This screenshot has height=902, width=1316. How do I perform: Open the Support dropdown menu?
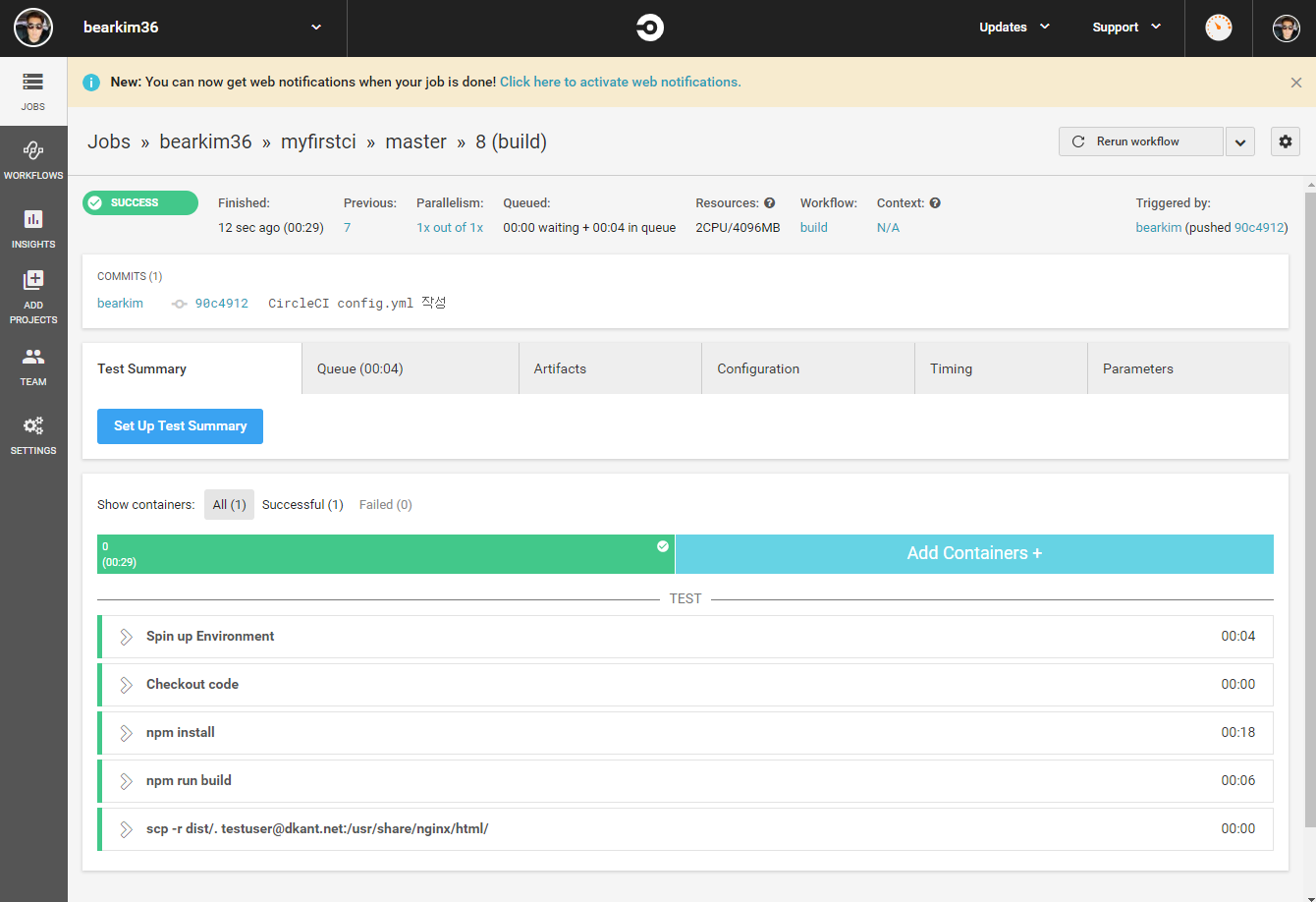[x=1126, y=28]
